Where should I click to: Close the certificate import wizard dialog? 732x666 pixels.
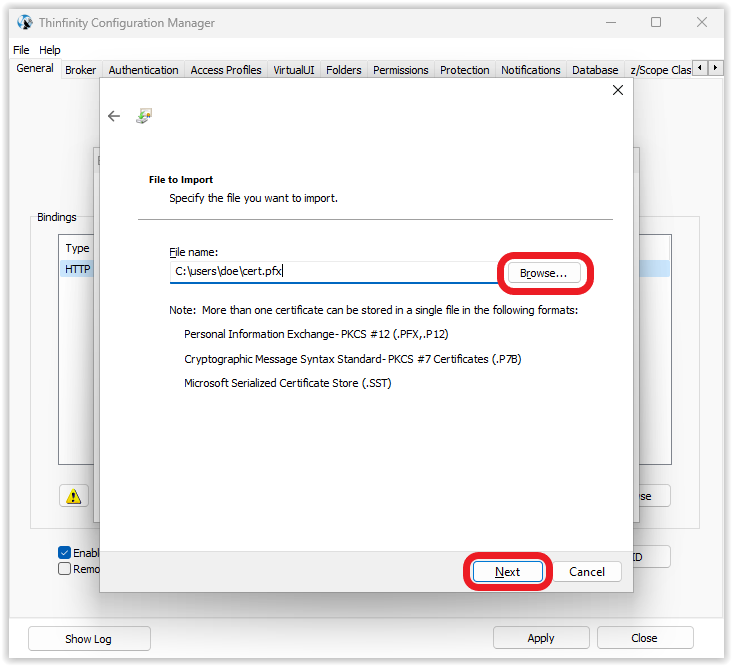(x=618, y=90)
